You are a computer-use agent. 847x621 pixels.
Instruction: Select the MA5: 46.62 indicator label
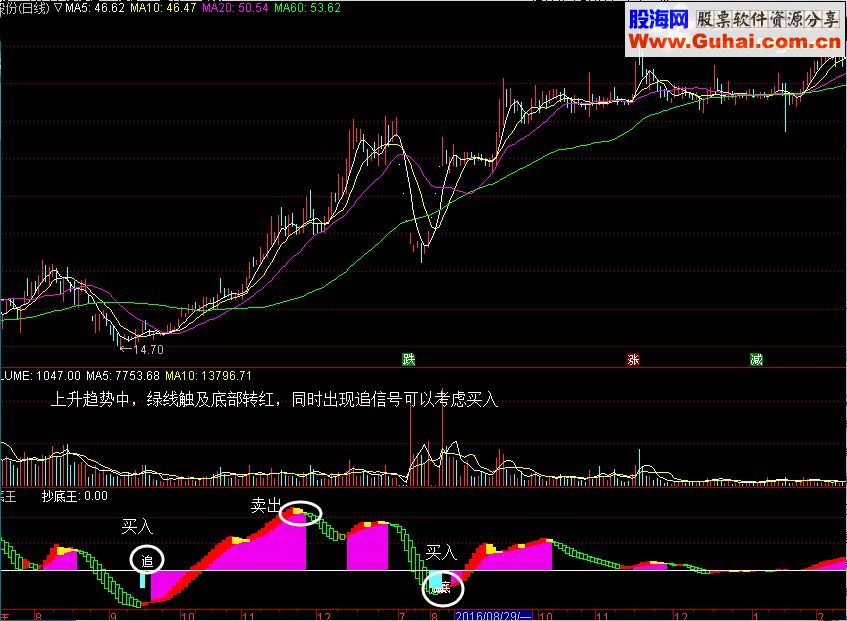[95, 8]
